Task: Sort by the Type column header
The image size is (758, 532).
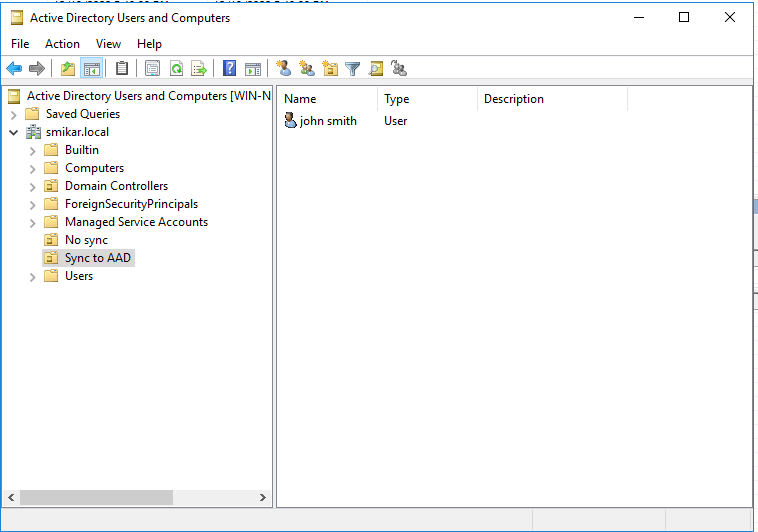Action: coord(428,99)
